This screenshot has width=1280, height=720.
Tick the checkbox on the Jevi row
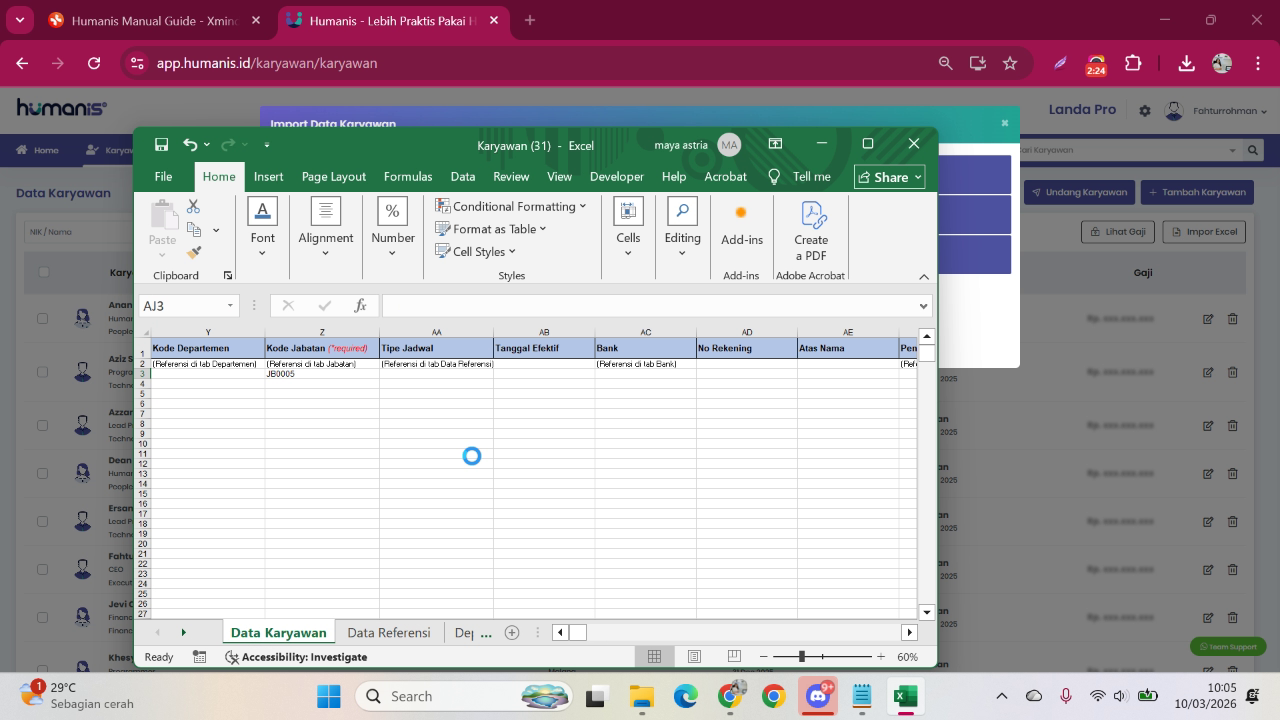coord(42,617)
